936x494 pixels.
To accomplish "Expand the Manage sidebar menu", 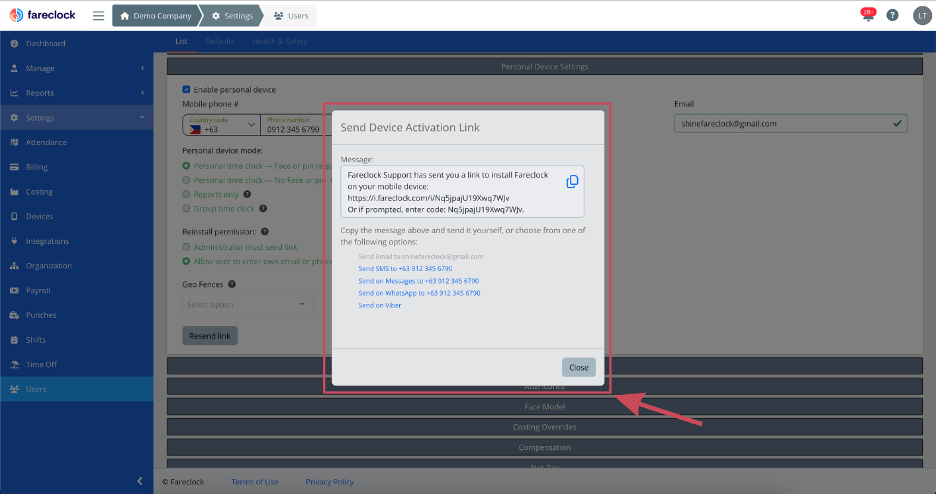I will click(x=76, y=68).
